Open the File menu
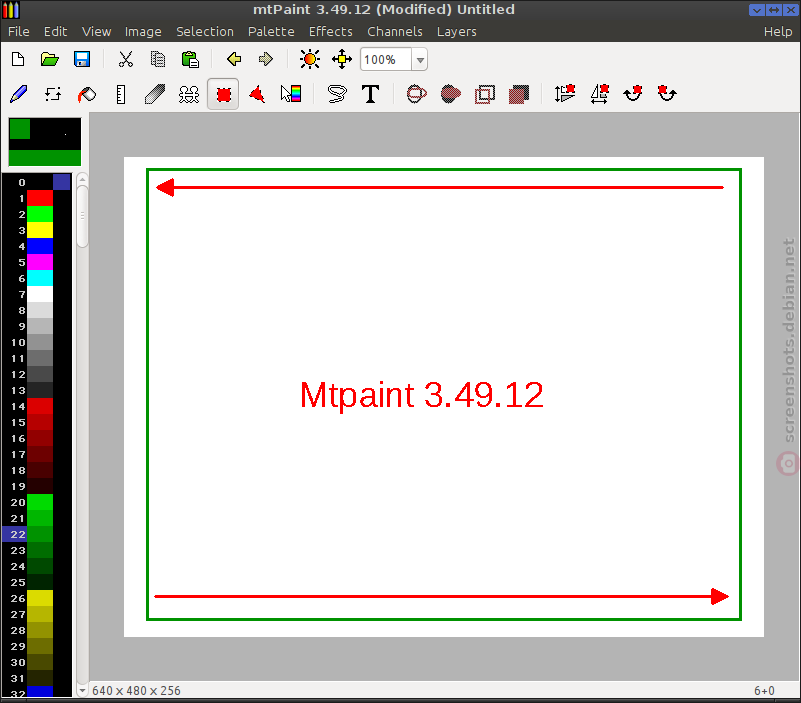801x703 pixels. click(19, 32)
